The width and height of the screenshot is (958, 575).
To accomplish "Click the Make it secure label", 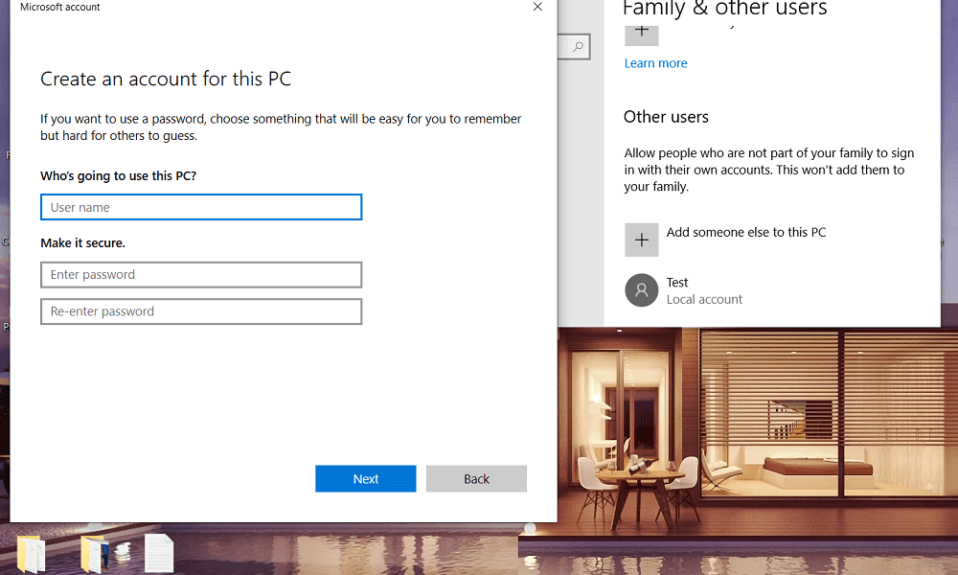I will click(x=82, y=243).
